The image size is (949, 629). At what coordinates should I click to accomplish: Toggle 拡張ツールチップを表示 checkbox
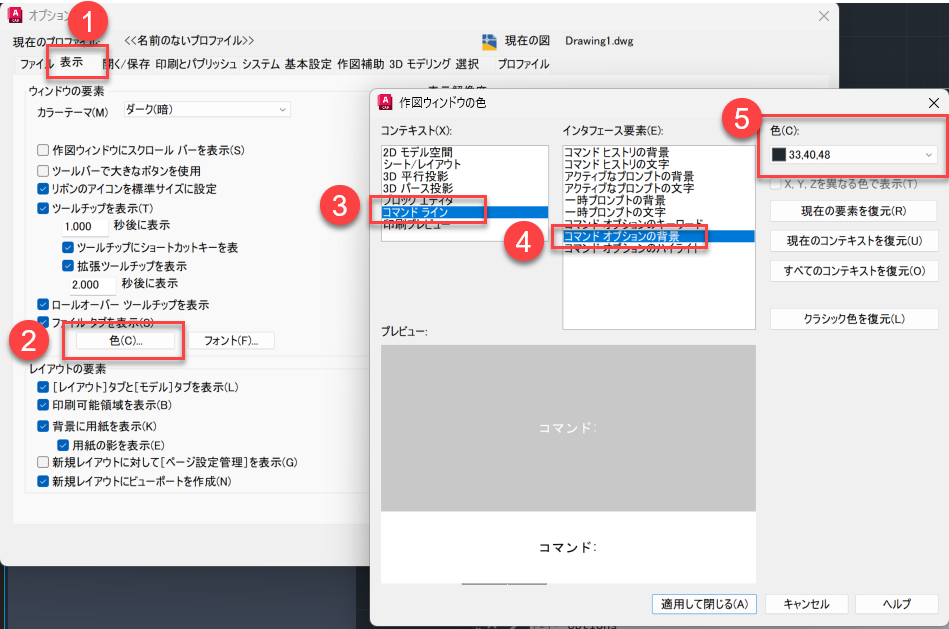click(68, 266)
